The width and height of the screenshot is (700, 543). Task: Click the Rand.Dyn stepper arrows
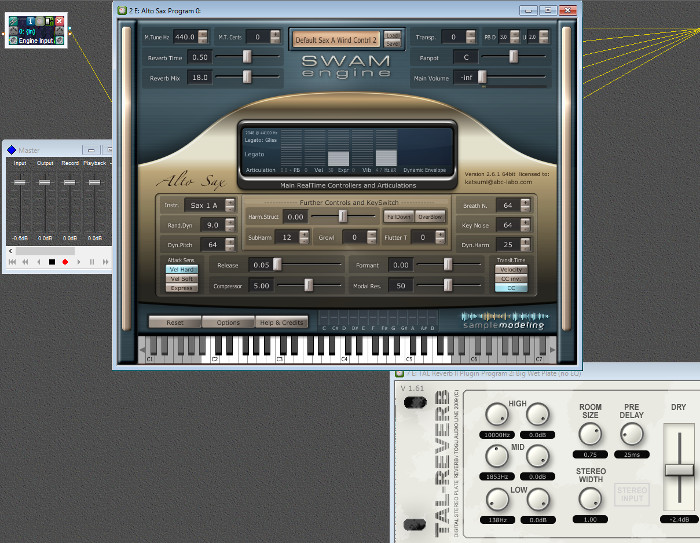point(230,225)
